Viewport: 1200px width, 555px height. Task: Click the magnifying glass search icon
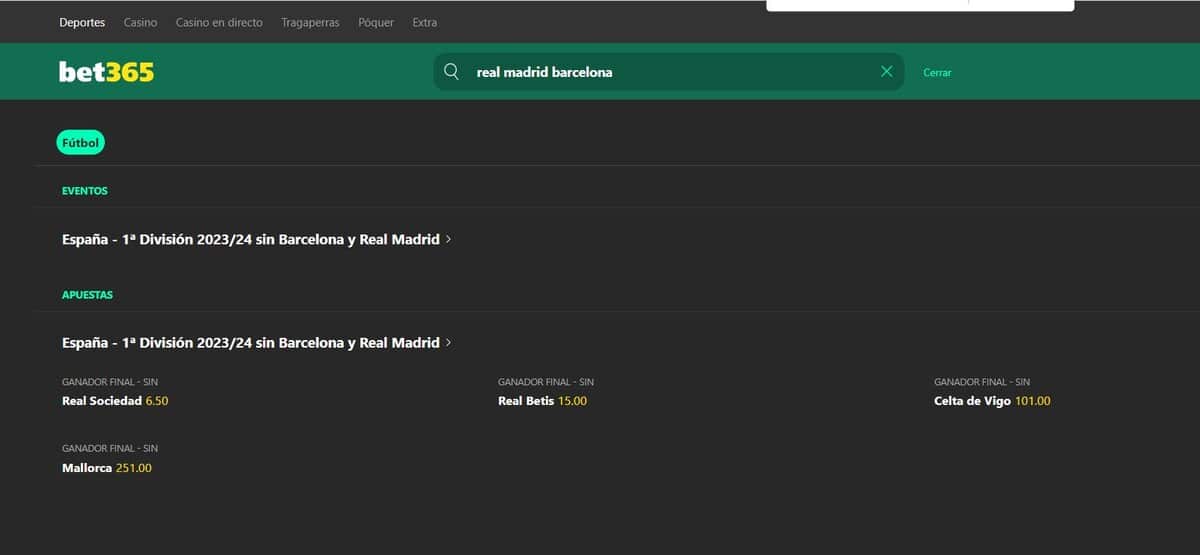coord(452,72)
